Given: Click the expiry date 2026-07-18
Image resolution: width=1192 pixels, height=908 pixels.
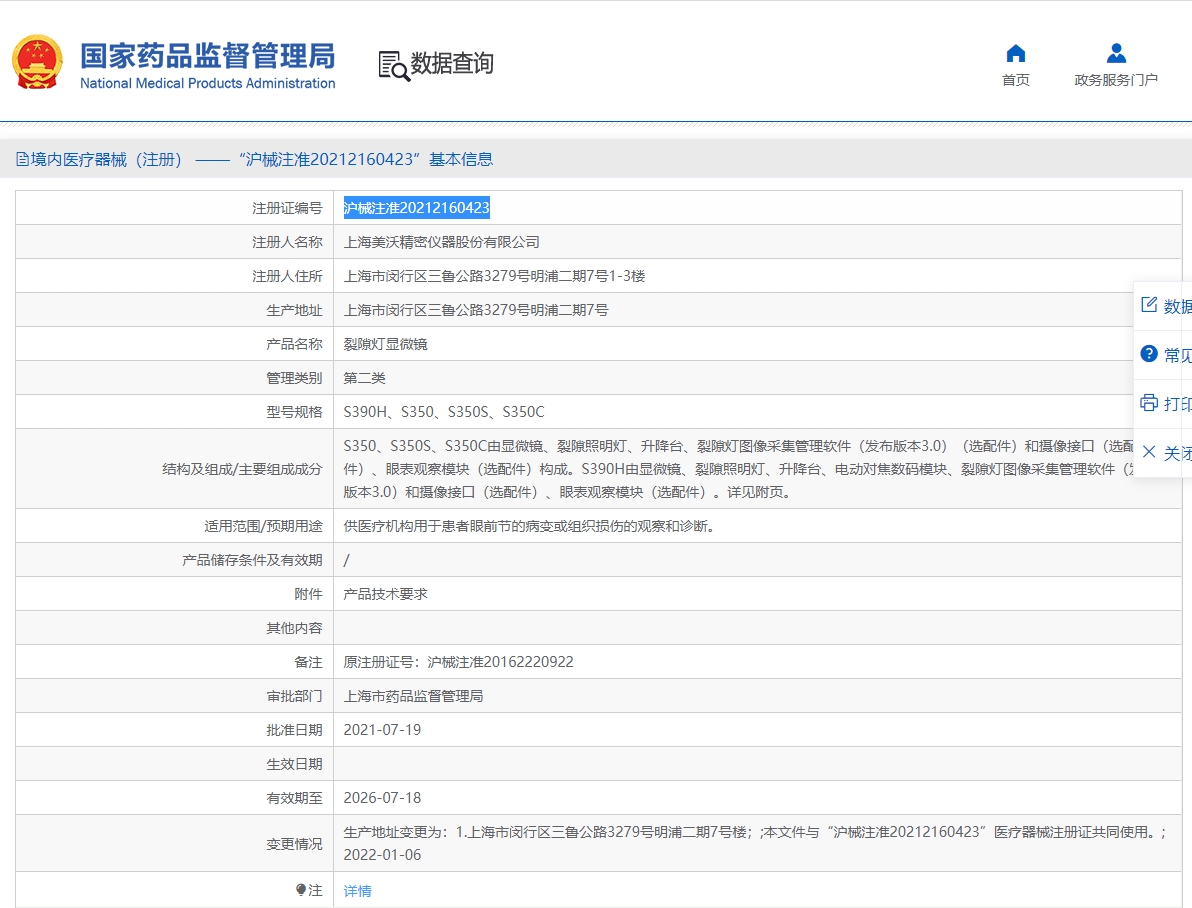Looking at the screenshot, I should click(382, 798).
